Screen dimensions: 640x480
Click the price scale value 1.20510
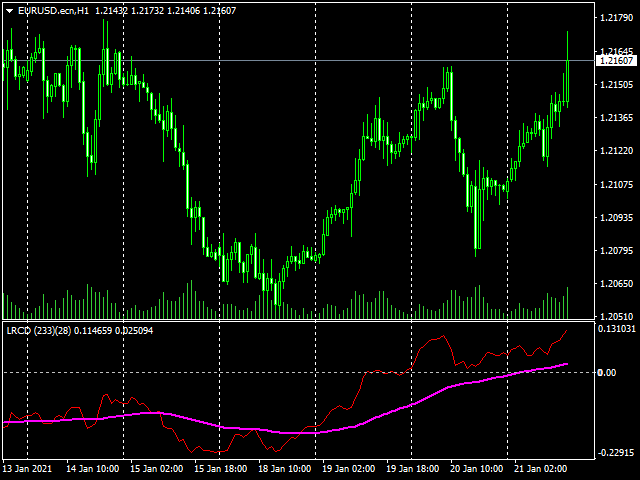click(x=616, y=316)
